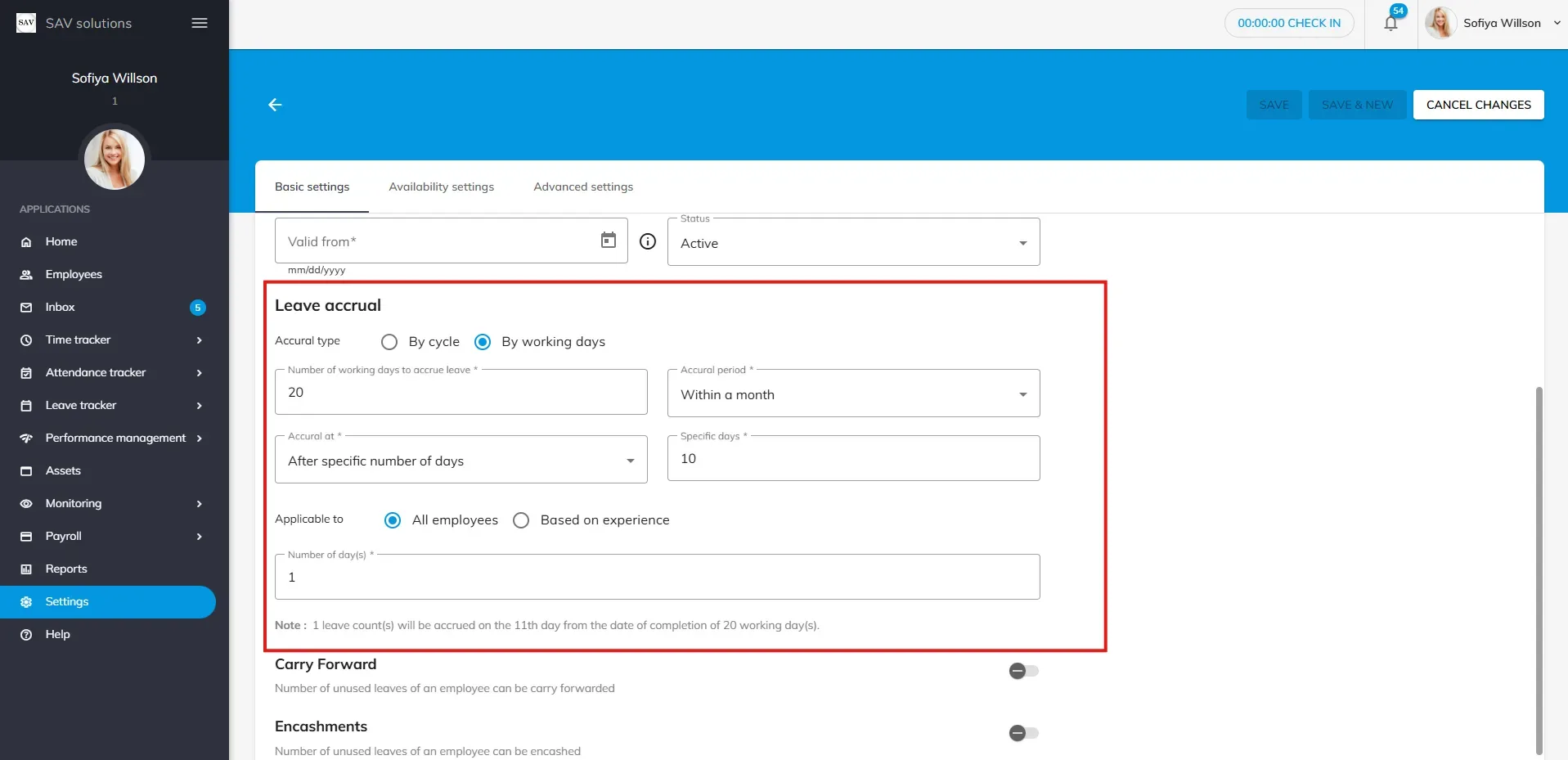
Task: Choose All employees radio option
Action: pyautogui.click(x=393, y=520)
